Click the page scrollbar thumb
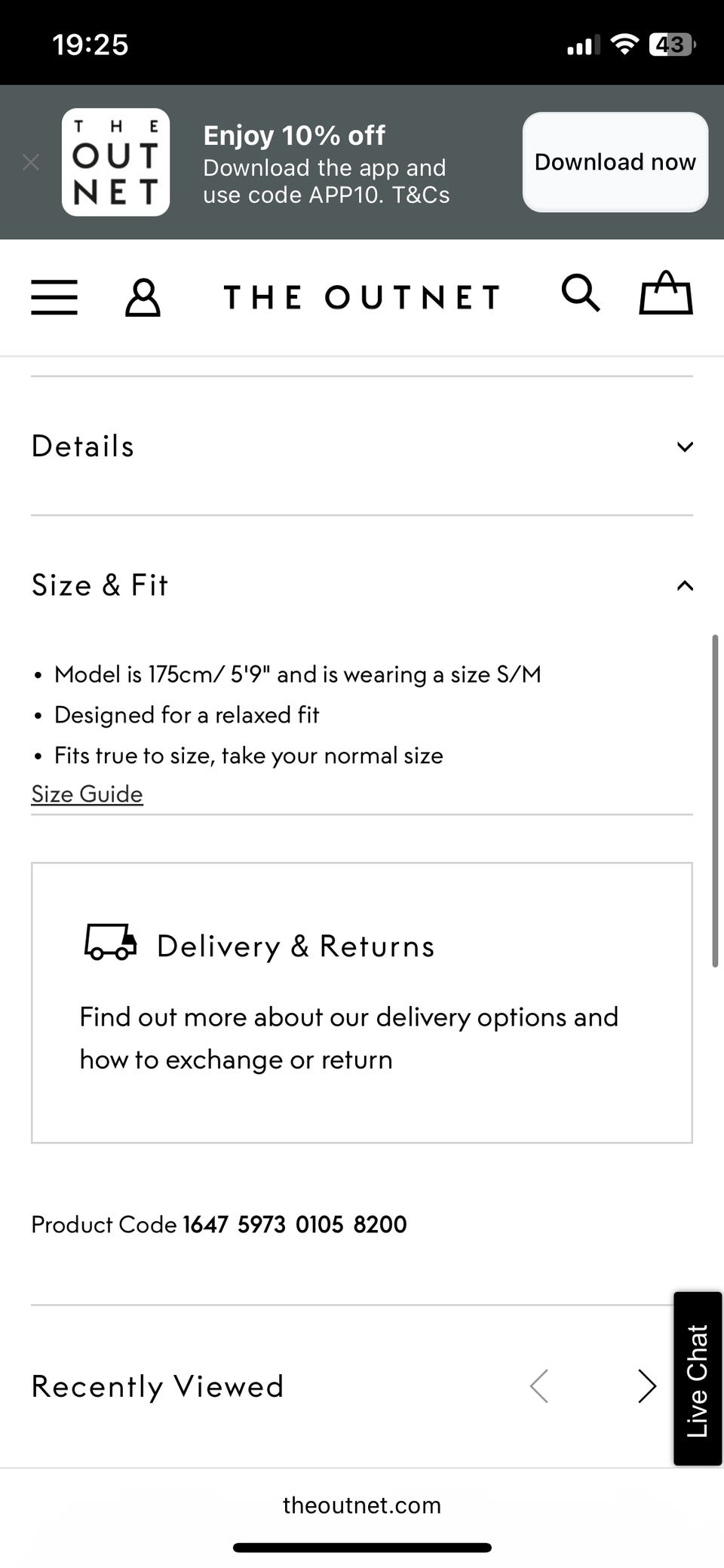 [x=714, y=799]
